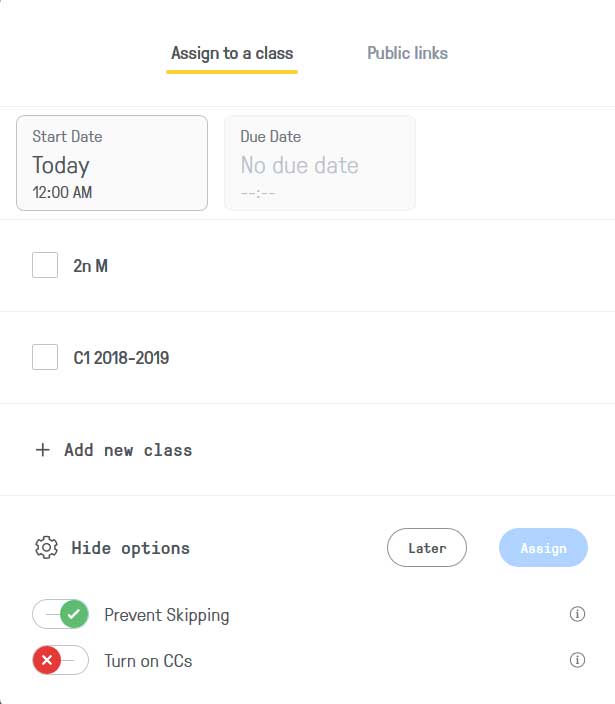Enable the Turn on CCs toggle

60,660
